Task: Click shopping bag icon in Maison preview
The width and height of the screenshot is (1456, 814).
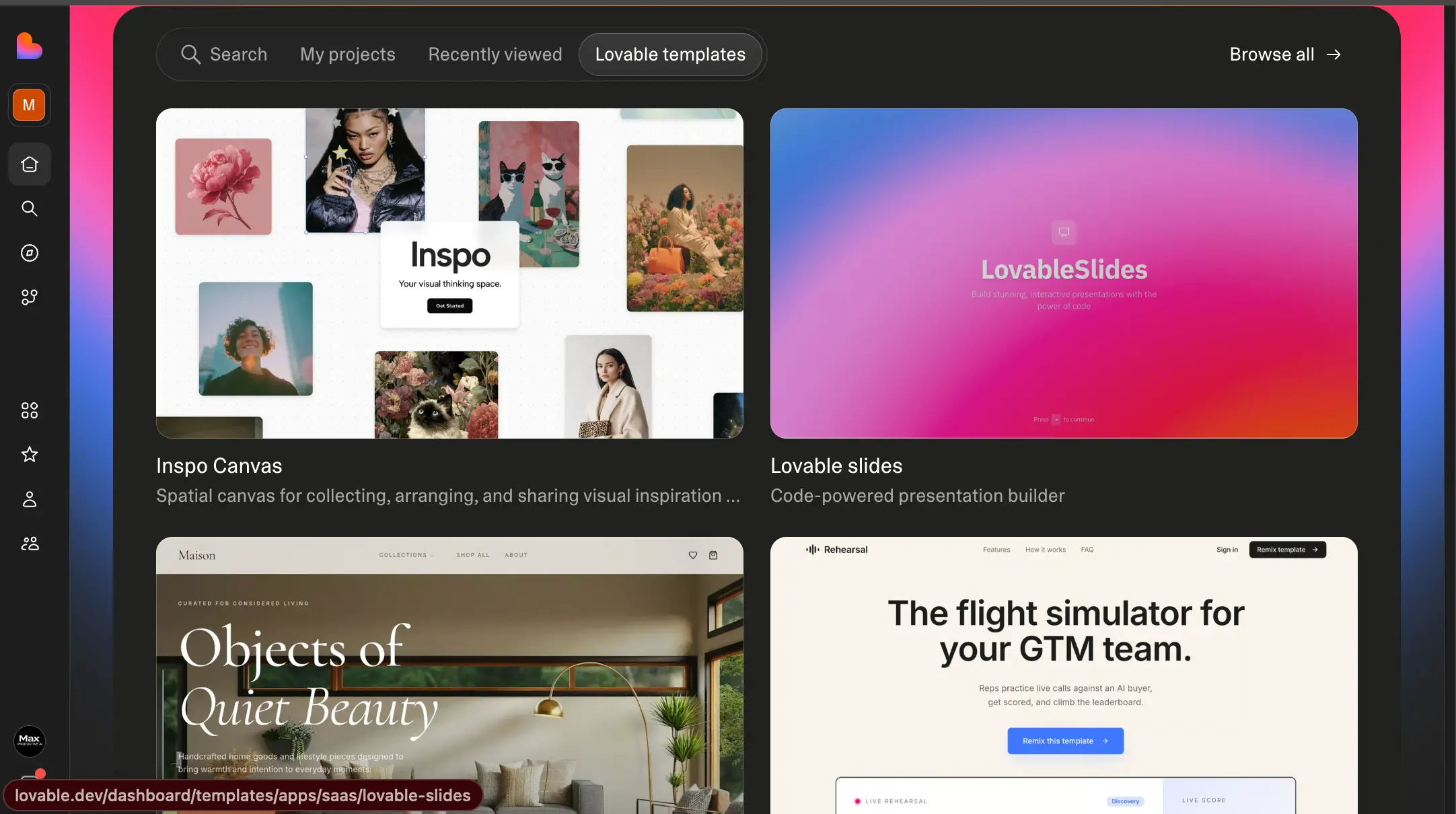Action: (x=713, y=555)
